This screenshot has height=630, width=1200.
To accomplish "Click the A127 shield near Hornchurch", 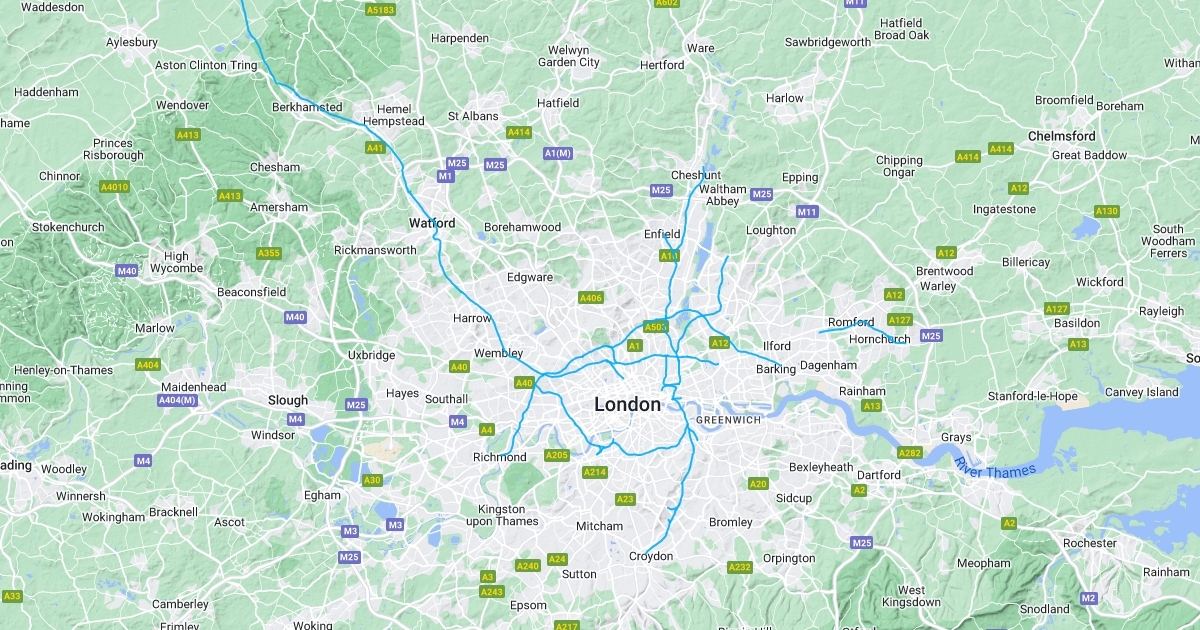I will pyautogui.click(x=900, y=320).
